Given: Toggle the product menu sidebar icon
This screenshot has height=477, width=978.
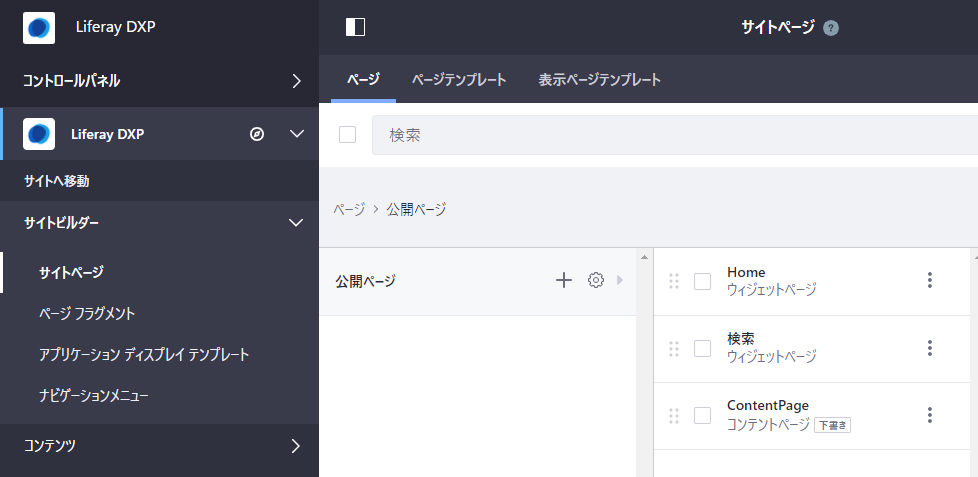Looking at the screenshot, I should click(355, 27).
